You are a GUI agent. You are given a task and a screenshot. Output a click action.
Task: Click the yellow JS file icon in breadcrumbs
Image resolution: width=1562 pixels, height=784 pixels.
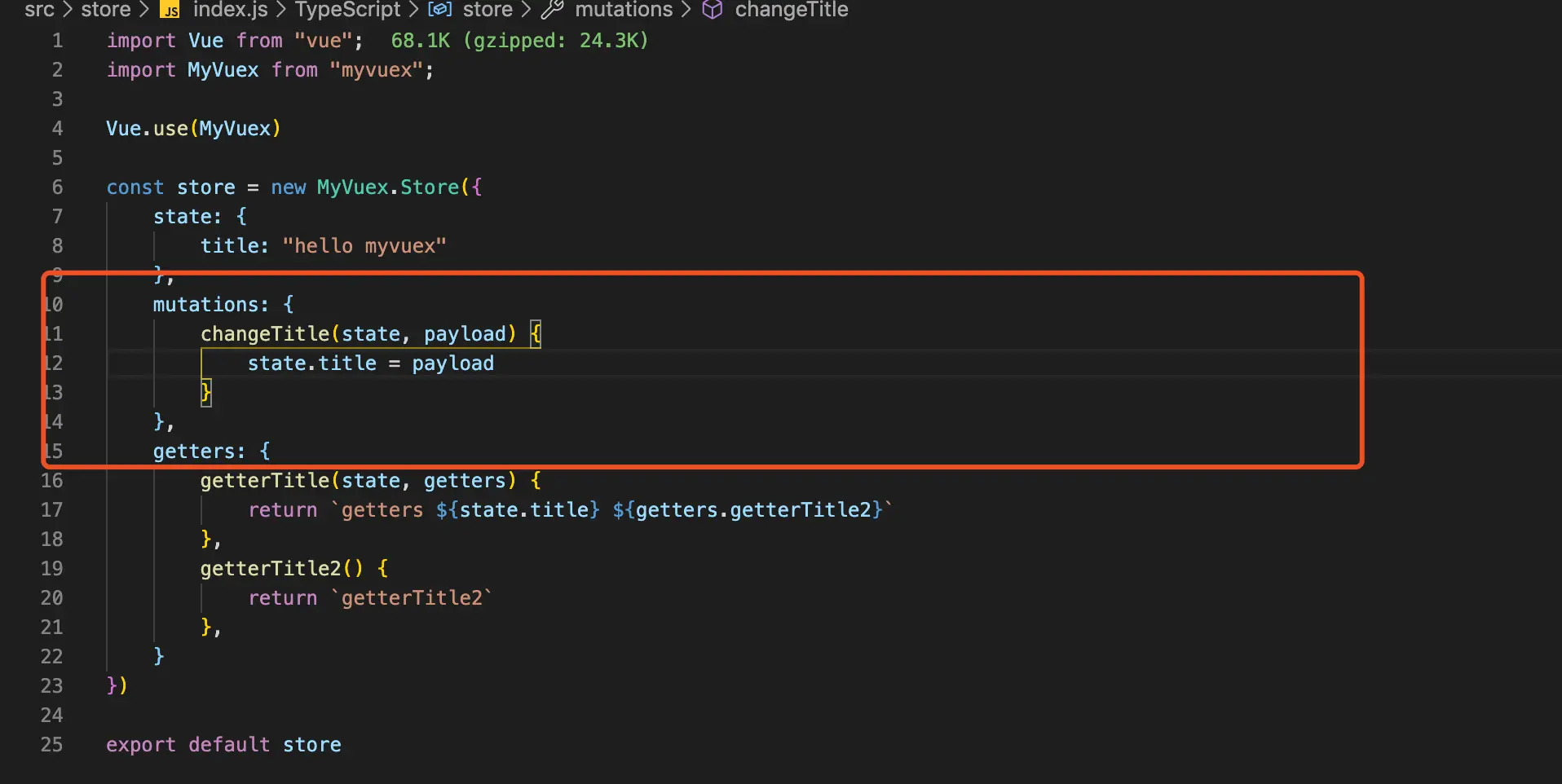pyautogui.click(x=170, y=10)
